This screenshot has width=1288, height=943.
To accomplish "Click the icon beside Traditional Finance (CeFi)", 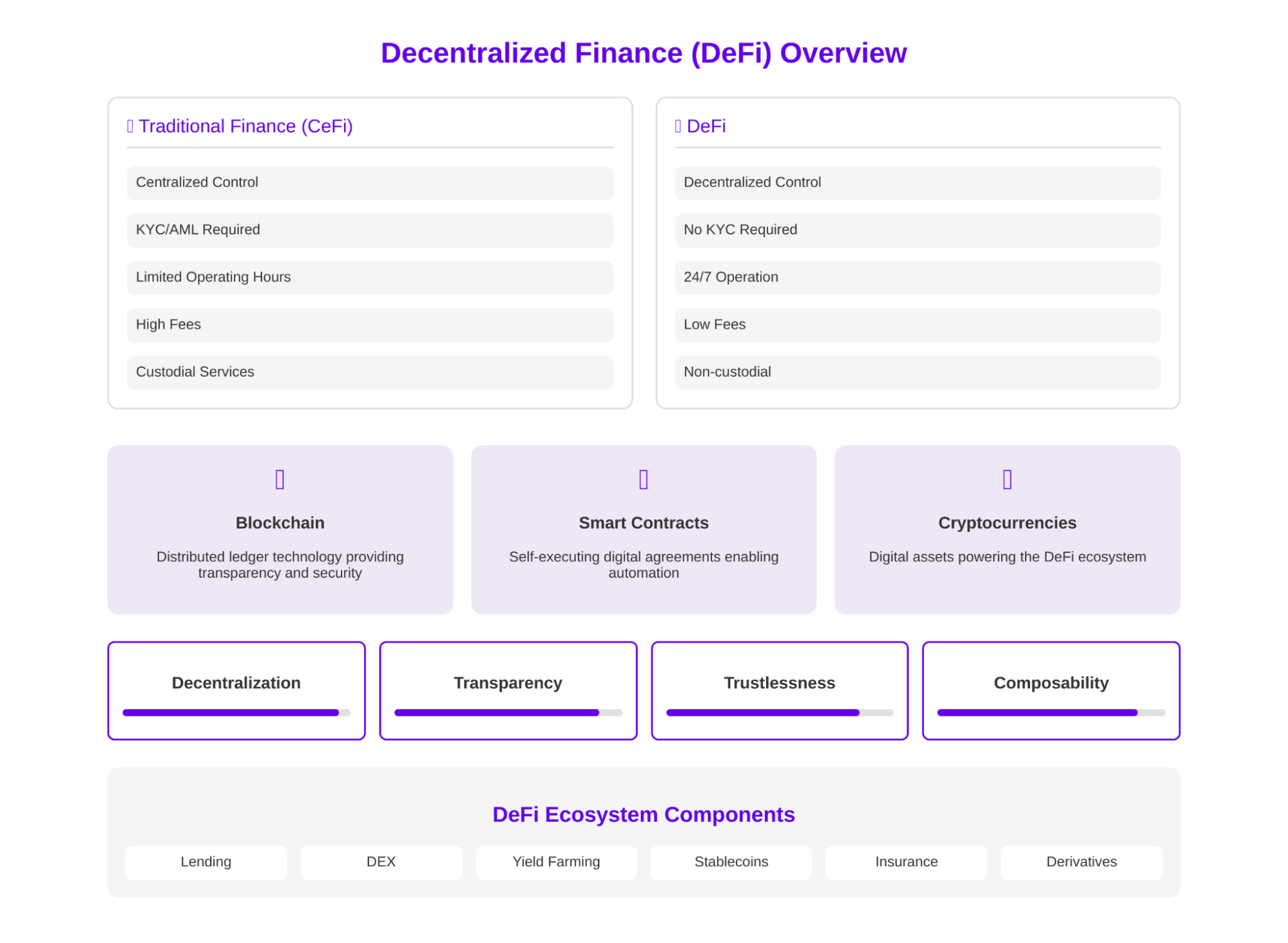I will (x=130, y=126).
